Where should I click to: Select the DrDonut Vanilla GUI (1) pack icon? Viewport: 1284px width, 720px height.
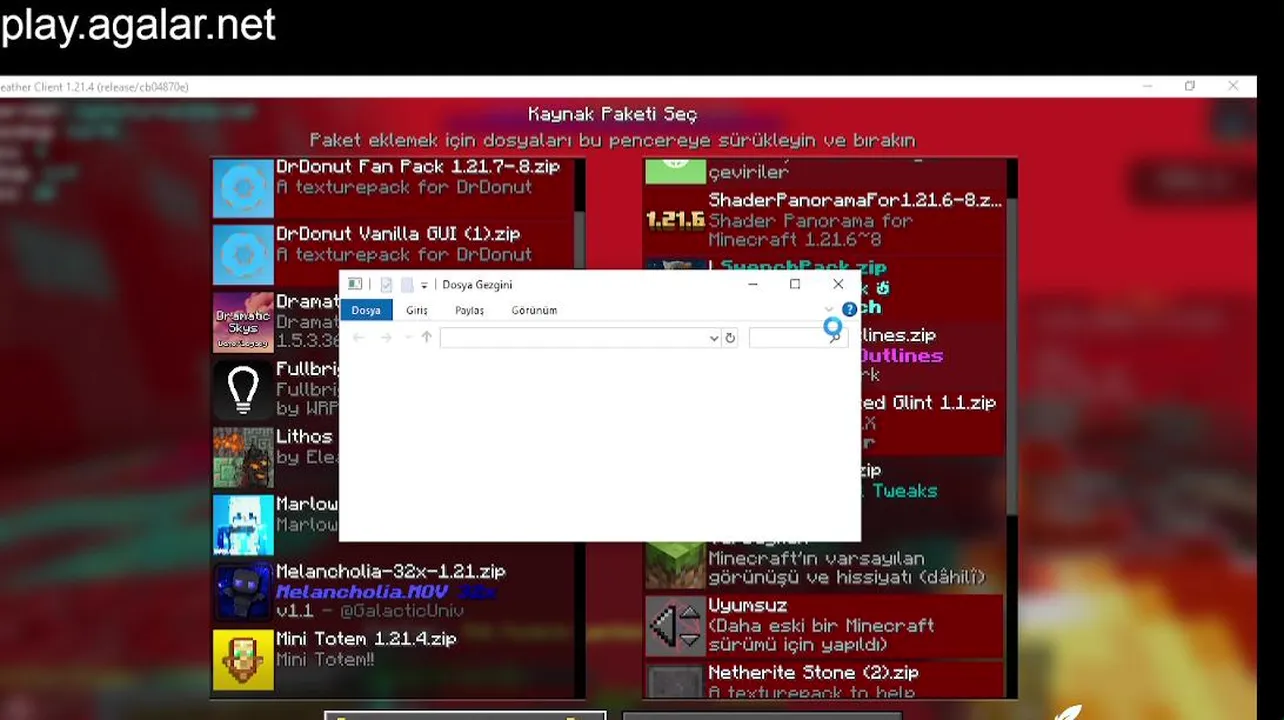(x=243, y=255)
